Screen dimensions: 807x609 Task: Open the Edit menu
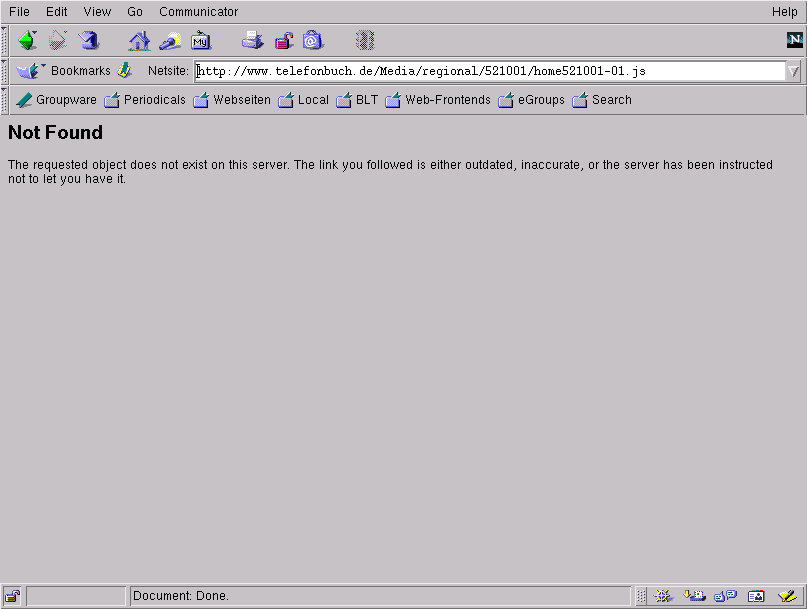[57, 11]
